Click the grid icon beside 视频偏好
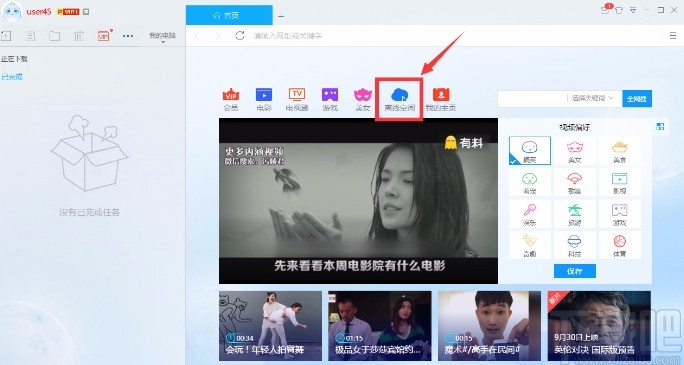Image resolution: width=684 pixels, height=365 pixels. 660,127
